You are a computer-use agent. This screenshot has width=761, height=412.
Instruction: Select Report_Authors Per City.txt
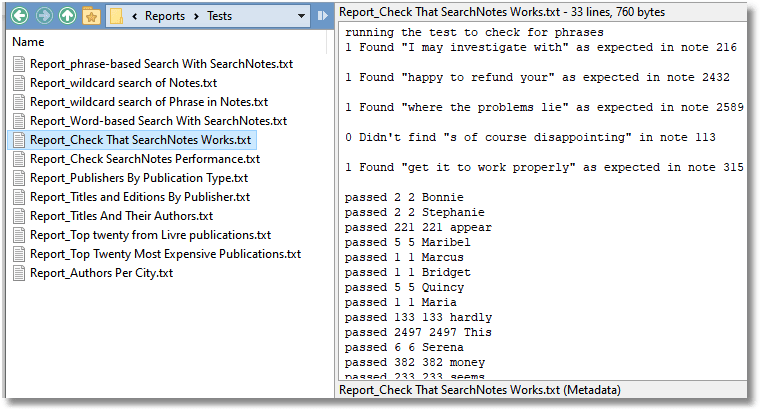101,273
